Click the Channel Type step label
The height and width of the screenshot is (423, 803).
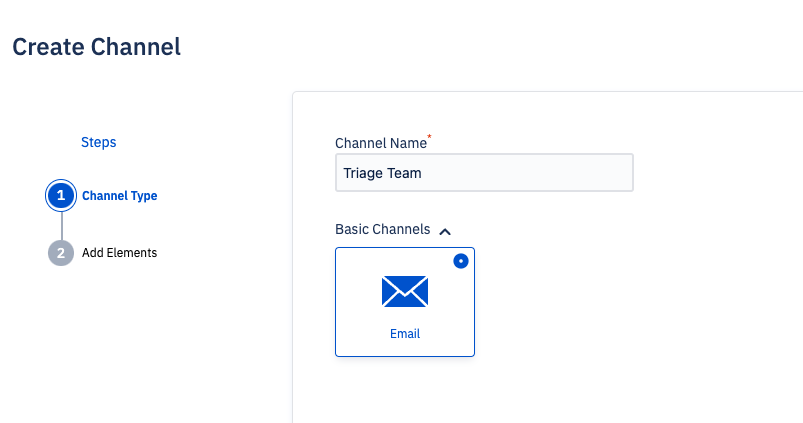tap(119, 196)
